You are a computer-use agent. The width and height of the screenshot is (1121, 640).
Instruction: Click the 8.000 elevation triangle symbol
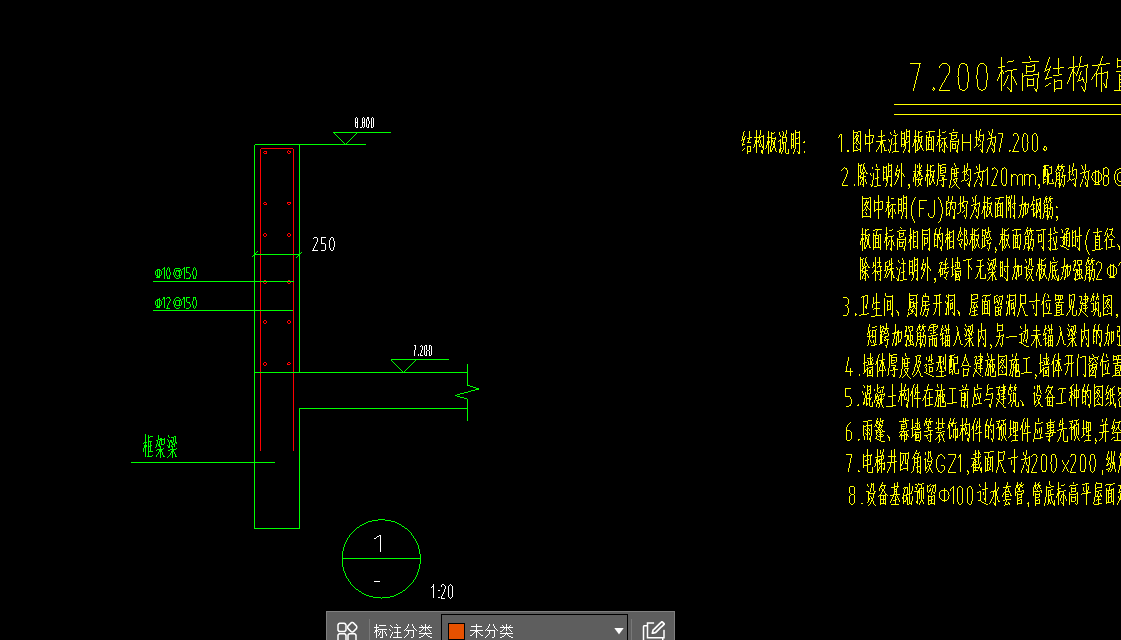tap(345, 138)
